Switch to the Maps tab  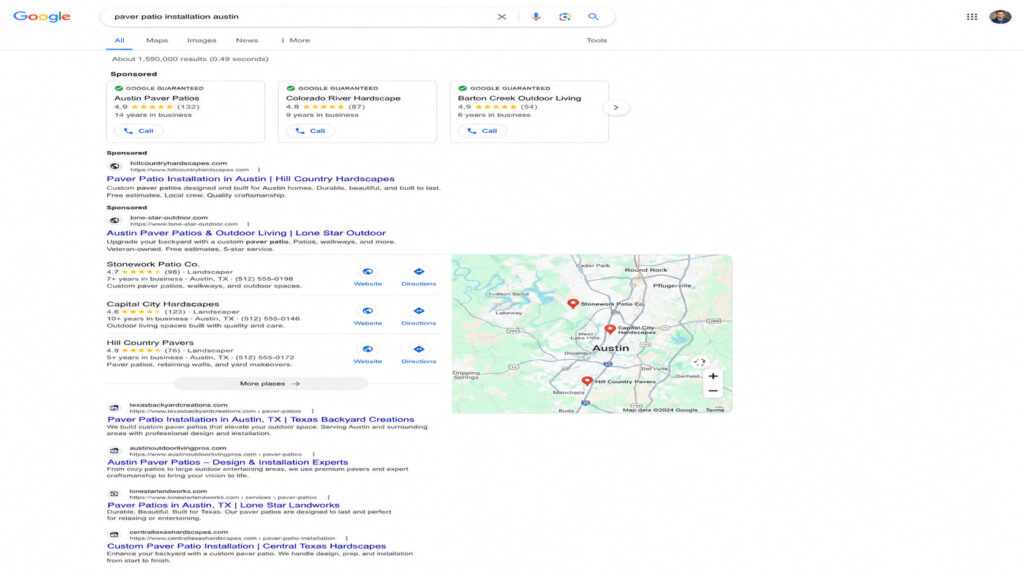pyautogui.click(x=157, y=40)
